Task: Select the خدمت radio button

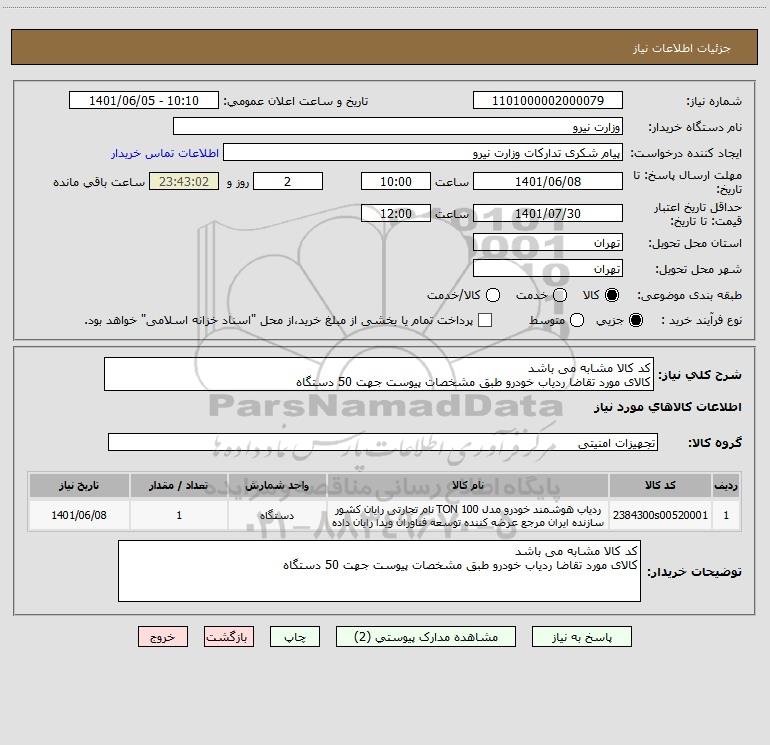Action: 560,295
